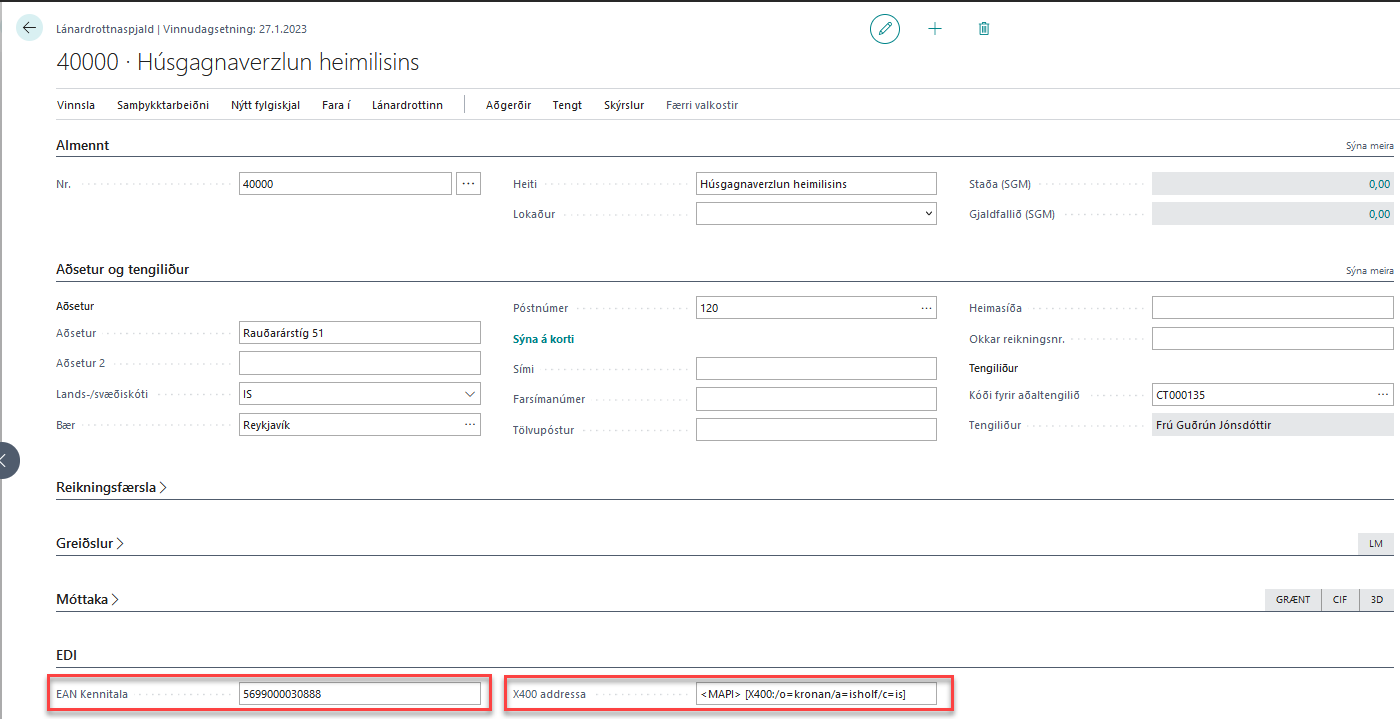Click the trash delete icon
1400x719 pixels.
[x=984, y=29]
